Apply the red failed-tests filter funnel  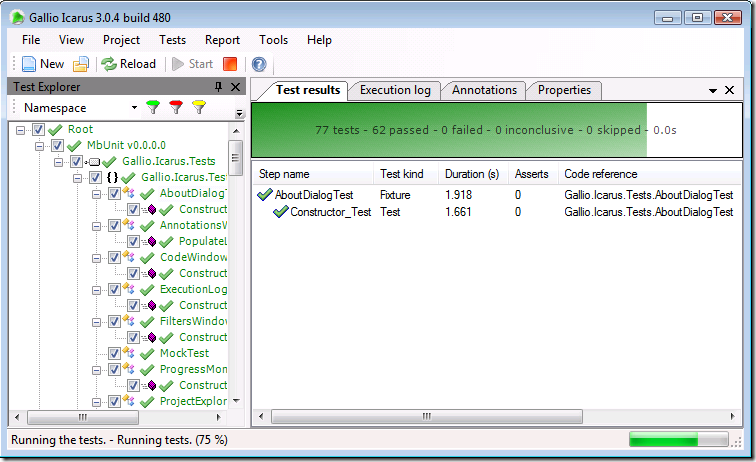[x=176, y=107]
